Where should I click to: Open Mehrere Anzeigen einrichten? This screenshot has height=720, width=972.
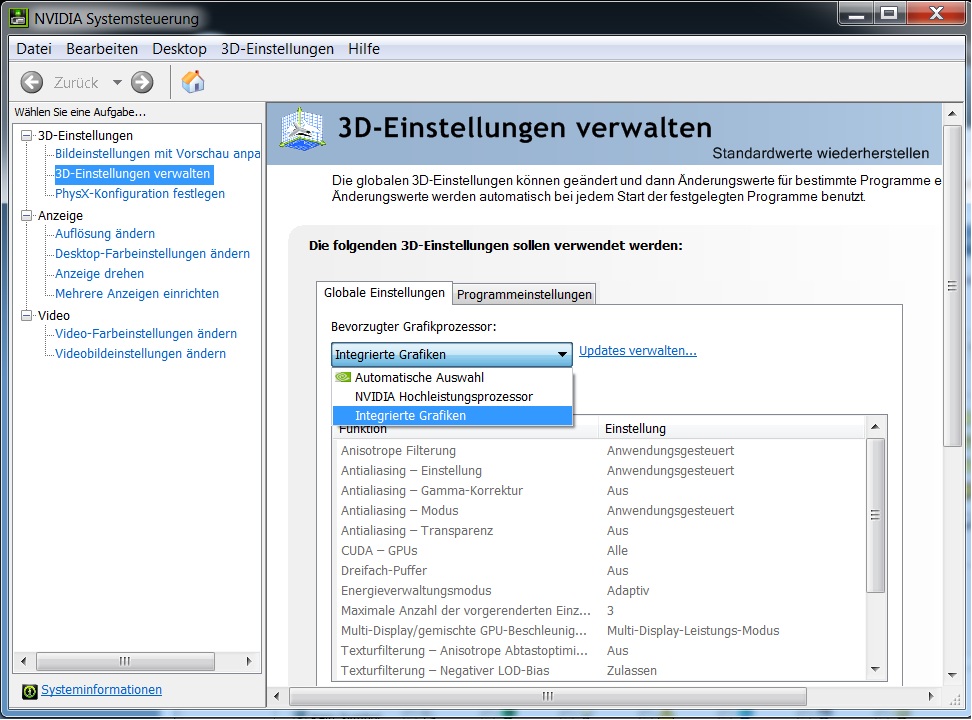tap(137, 293)
